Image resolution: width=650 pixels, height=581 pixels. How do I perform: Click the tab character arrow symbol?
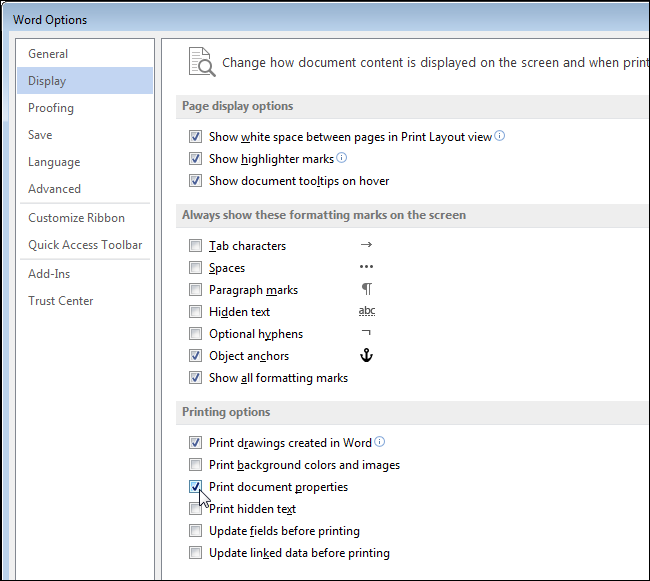point(366,245)
